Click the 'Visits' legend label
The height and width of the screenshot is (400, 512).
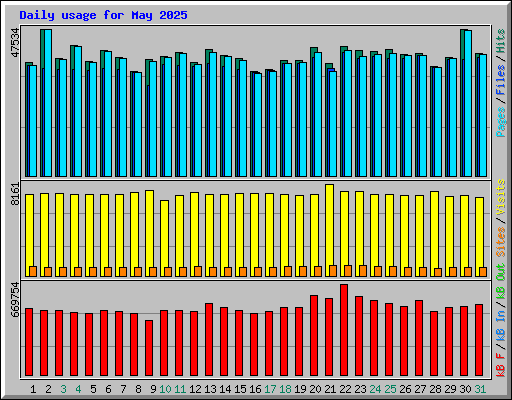pyautogui.click(x=501, y=197)
